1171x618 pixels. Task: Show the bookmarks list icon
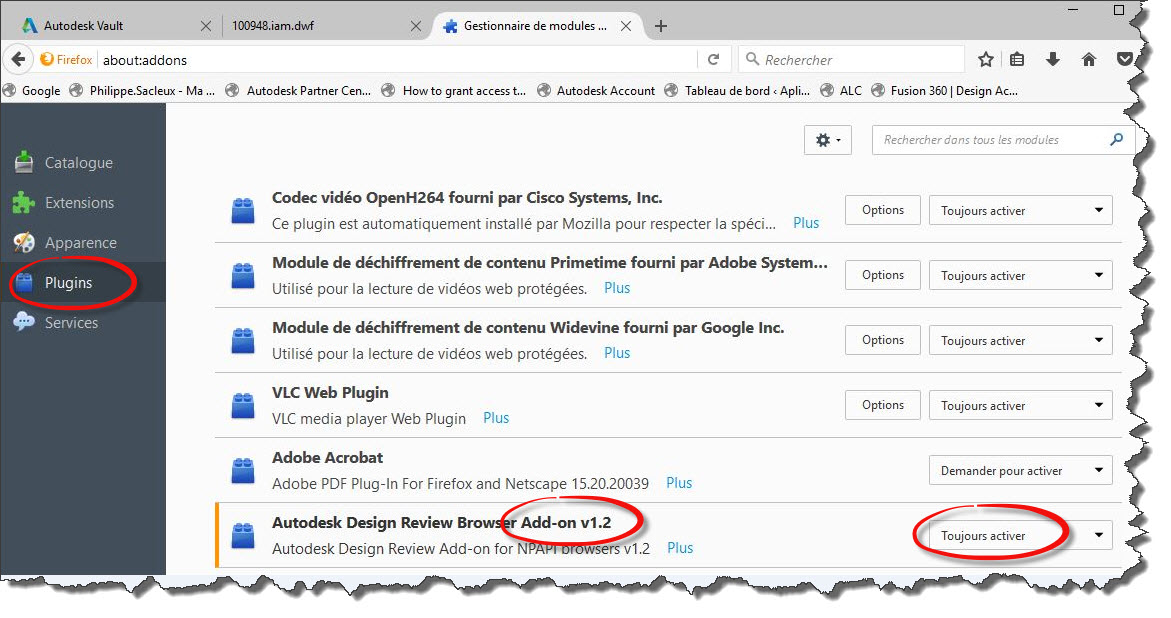tap(1017, 60)
